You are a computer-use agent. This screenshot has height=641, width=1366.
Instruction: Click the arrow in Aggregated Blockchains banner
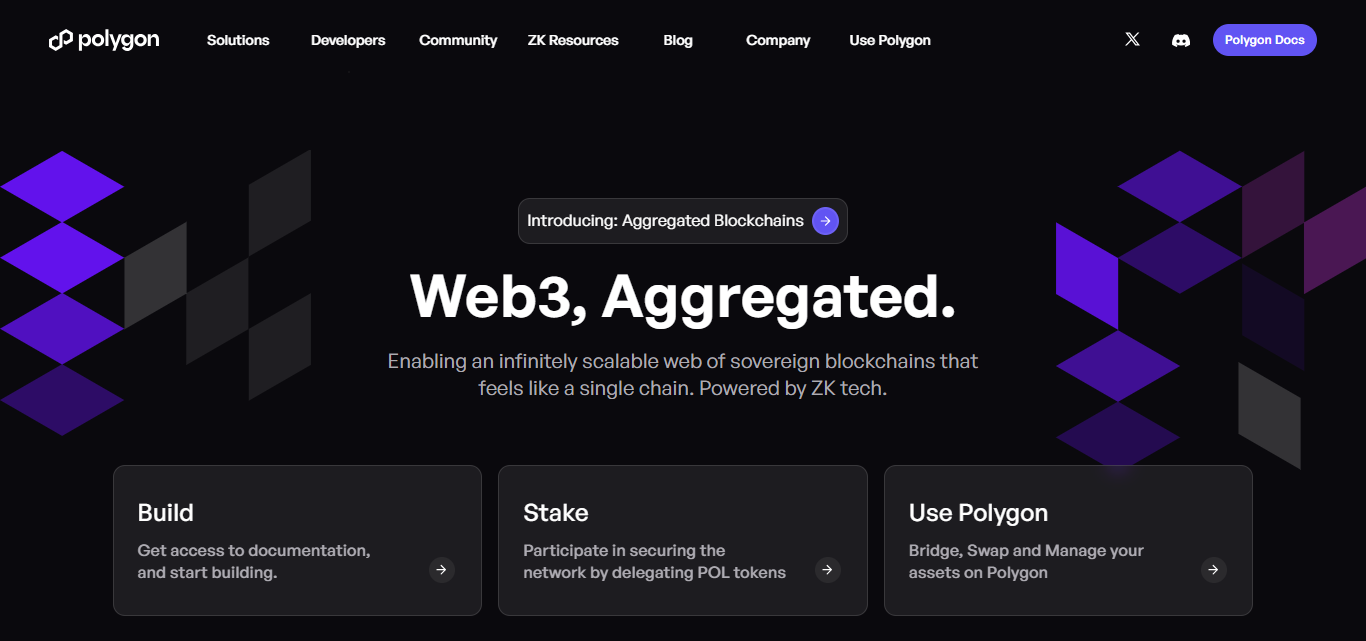[x=825, y=221]
